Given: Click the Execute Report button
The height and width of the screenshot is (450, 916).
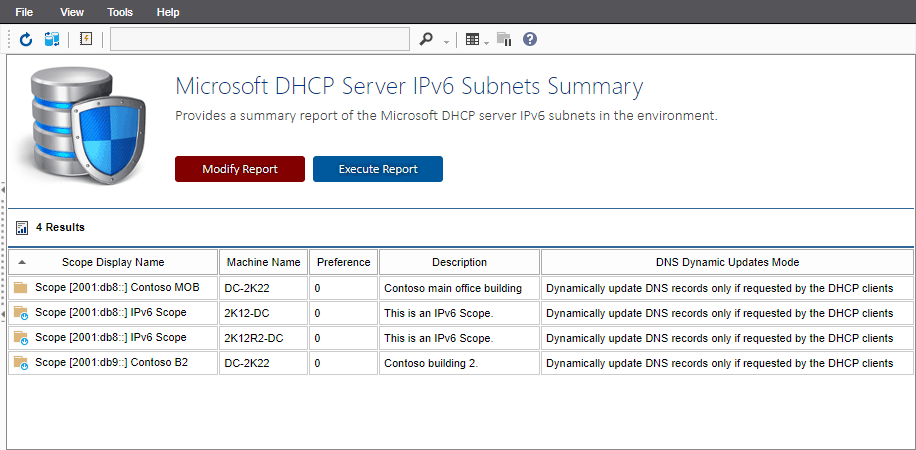Looking at the screenshot, I should [x=378, y=169].
